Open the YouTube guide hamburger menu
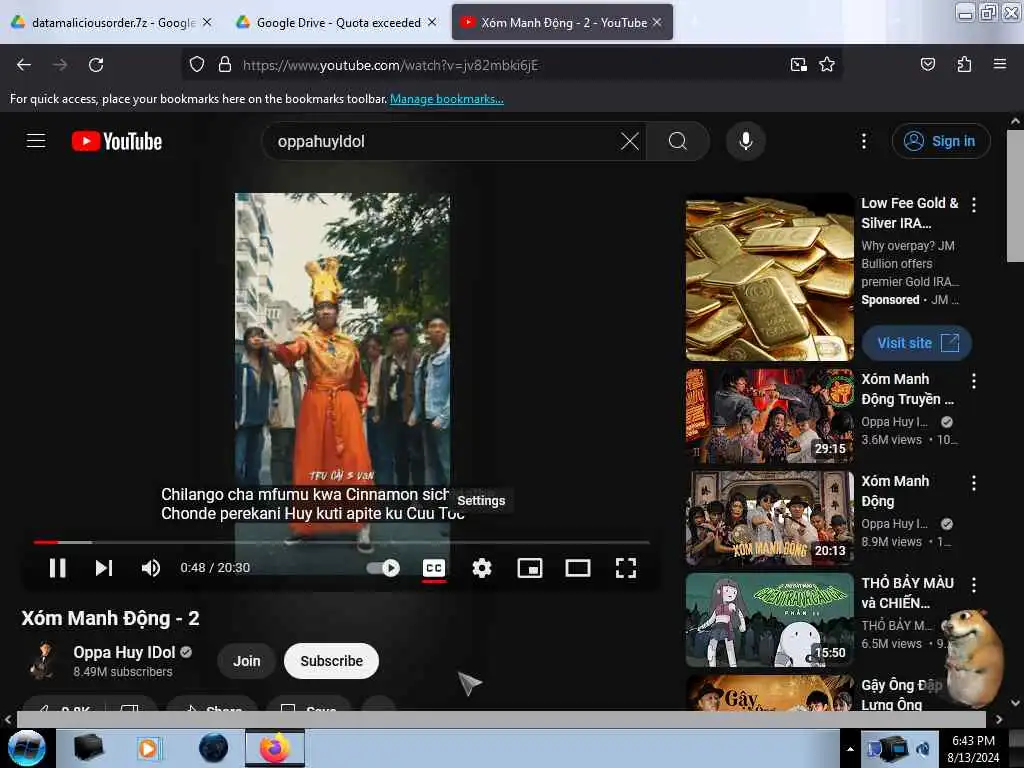1024x768 pixels. point(36,141)
